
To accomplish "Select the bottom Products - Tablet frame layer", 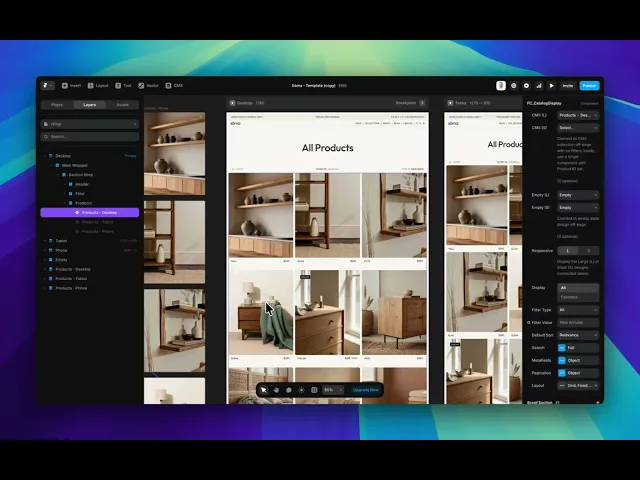I will pyautogui.click(x=71, y=279).
